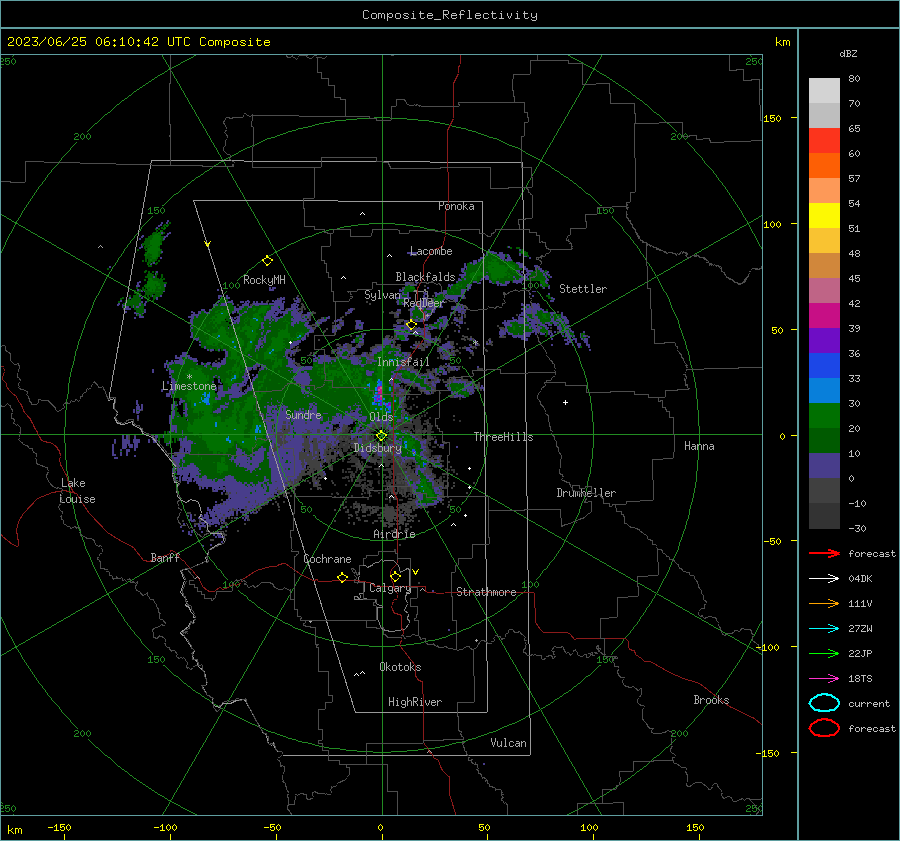Click the Olds city label
Screen dimensions: 900x841
pyautogui.click(x=381, y=417)
